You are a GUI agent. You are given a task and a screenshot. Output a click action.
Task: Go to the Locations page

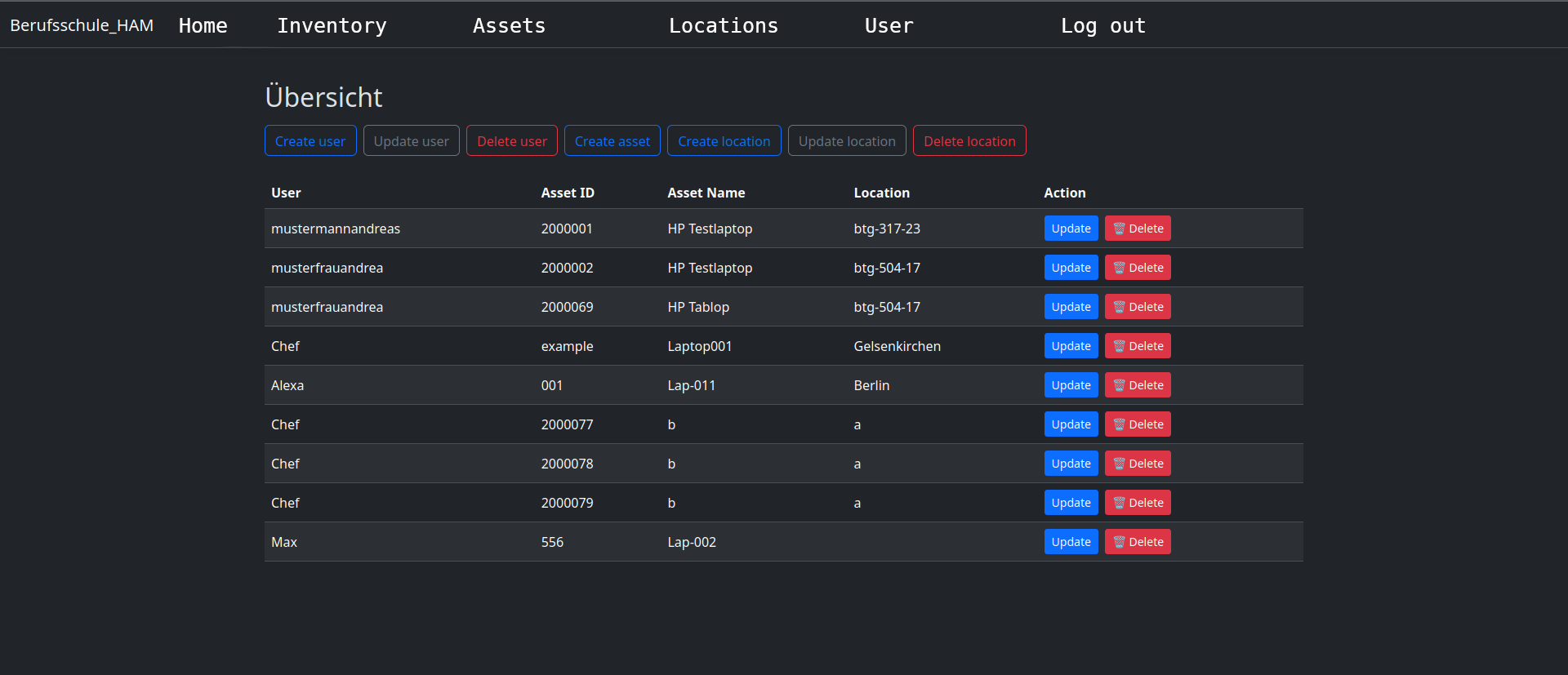click(723, 26)
